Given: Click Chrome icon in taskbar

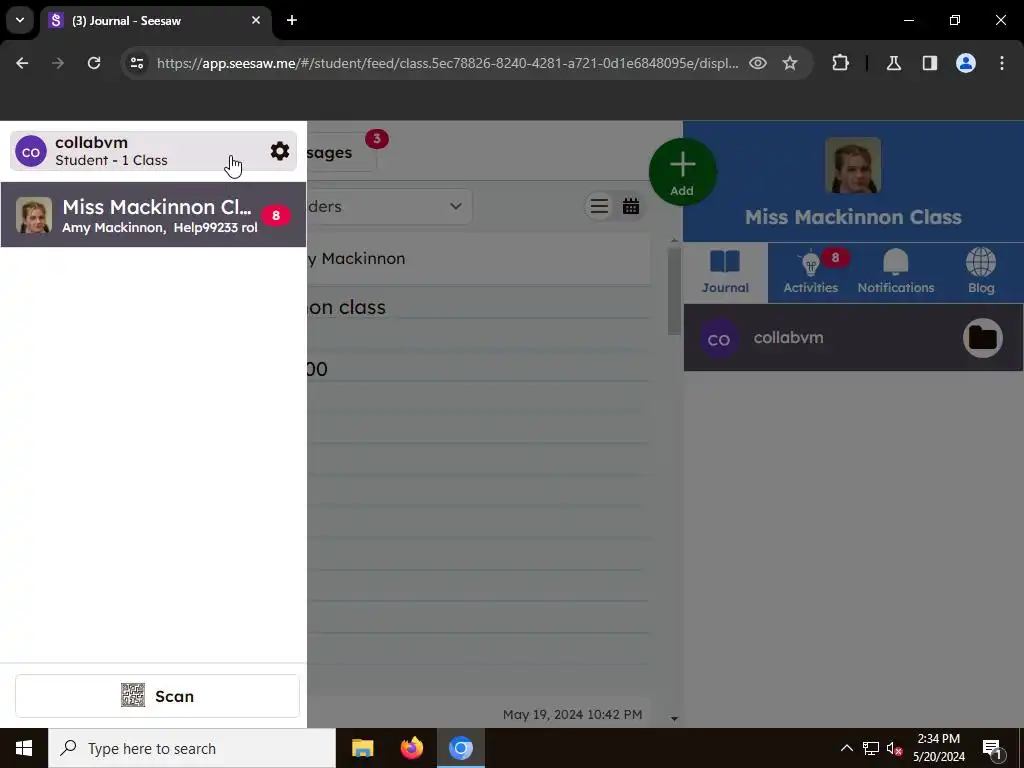Looking at the screenshot, I should [x=460, y=748].
